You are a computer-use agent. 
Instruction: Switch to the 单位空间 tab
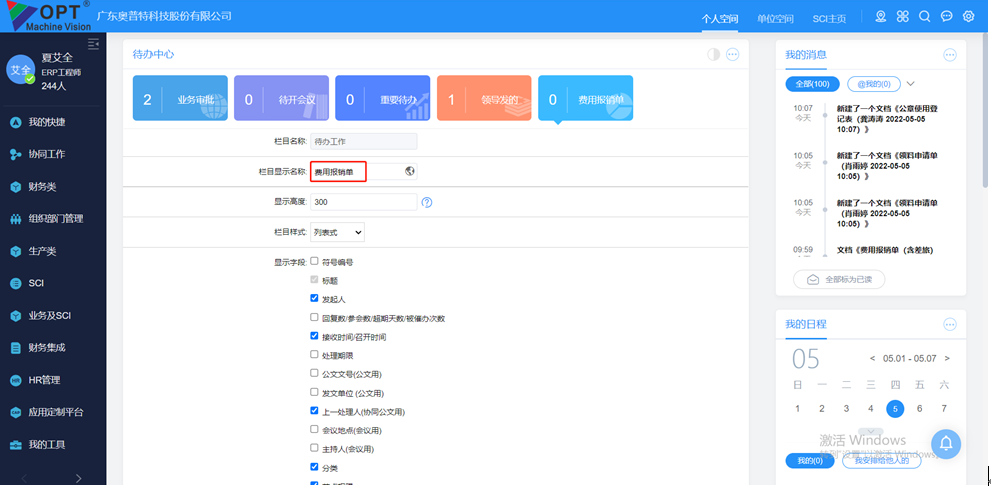pyautogui.click(x=775, y=18)
